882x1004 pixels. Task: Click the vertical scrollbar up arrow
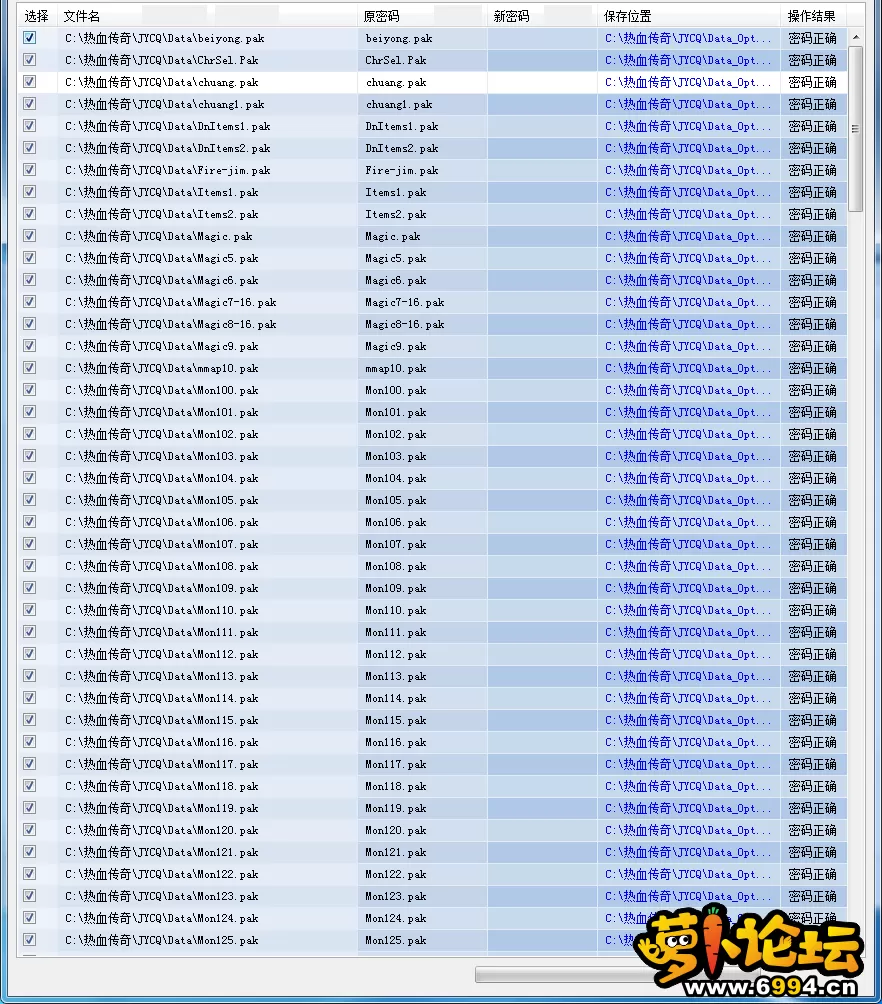pos(856,38)
